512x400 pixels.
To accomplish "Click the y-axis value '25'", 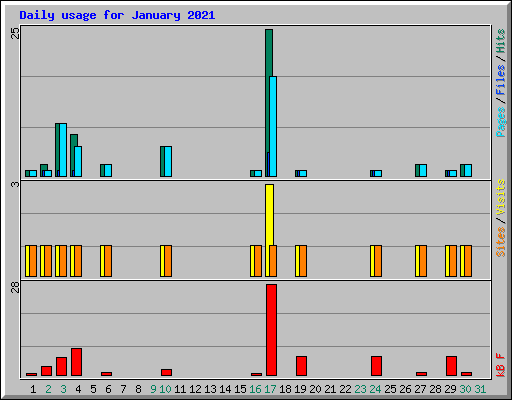I will [15, 33].
